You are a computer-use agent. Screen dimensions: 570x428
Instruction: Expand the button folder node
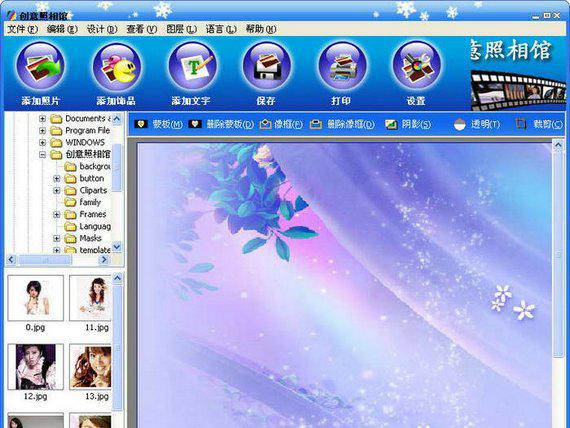click(56, 179)
